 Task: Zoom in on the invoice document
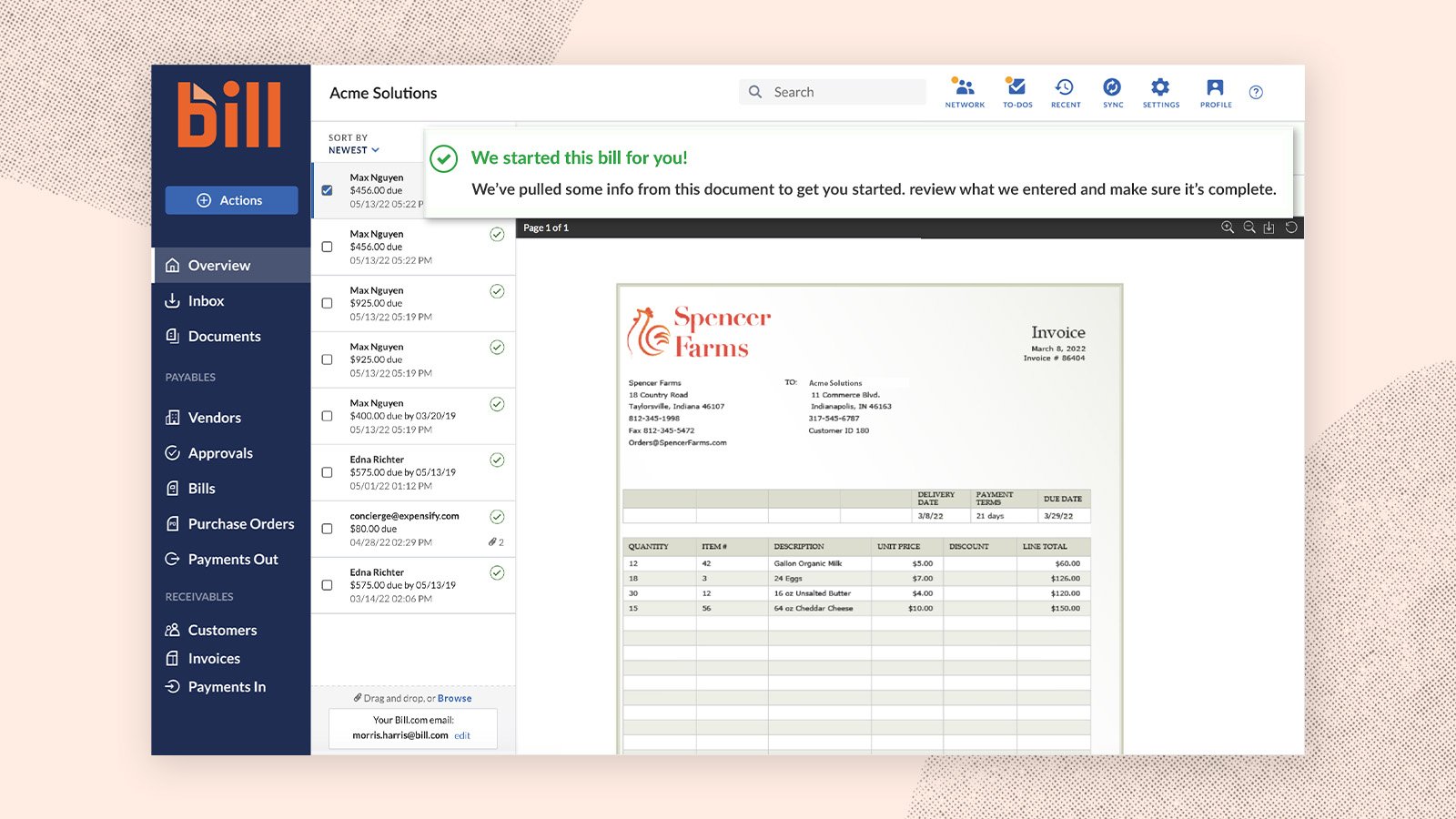(1228, 227)
